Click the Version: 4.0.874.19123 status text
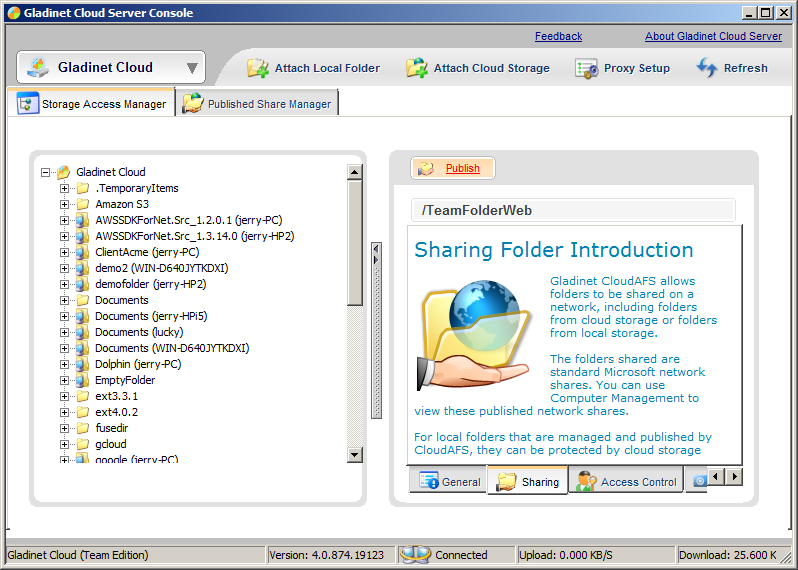 [326, 555]
